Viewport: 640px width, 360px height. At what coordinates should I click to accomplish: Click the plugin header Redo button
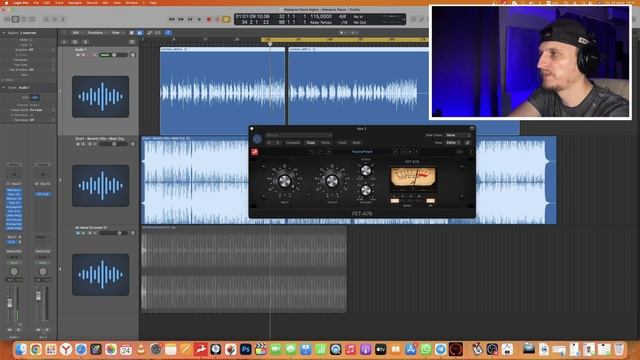(x=356, y=143)
